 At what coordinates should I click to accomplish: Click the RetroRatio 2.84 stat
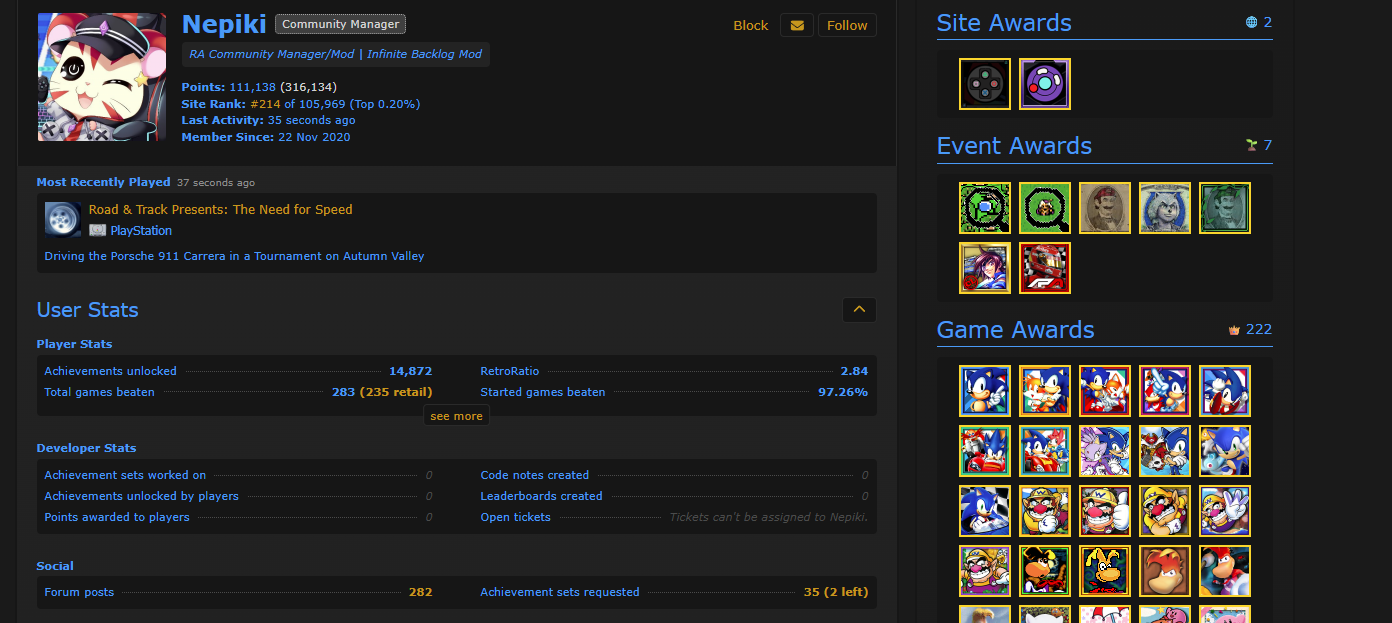tap(674, 371)
